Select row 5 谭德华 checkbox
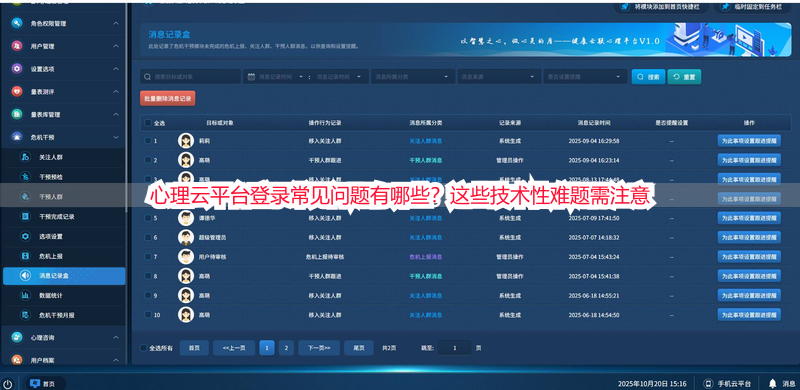Viewport: 800px width, 390px height. [148, 218]
